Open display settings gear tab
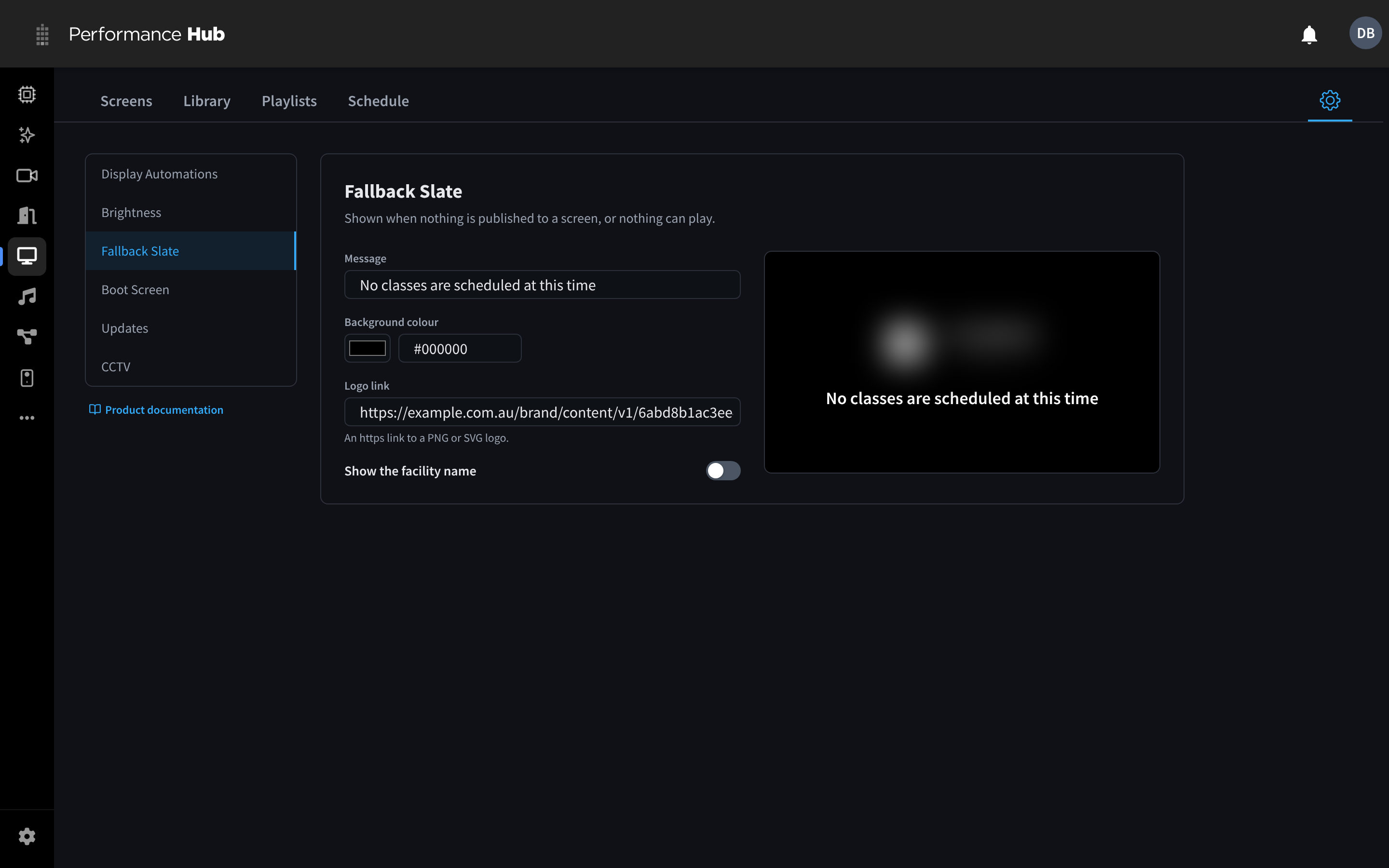The height and width of the screenshot is (868, 1389). 1329,100
